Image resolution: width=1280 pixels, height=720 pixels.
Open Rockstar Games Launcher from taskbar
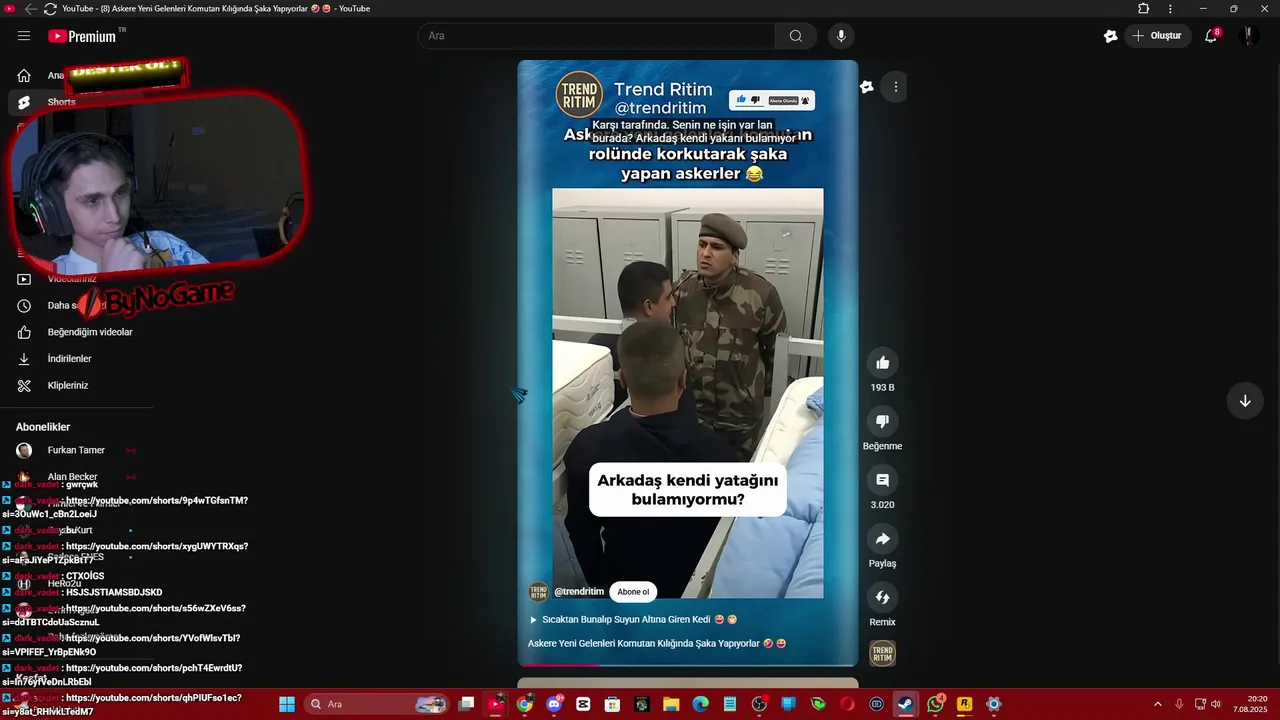[x=964, y=704]
